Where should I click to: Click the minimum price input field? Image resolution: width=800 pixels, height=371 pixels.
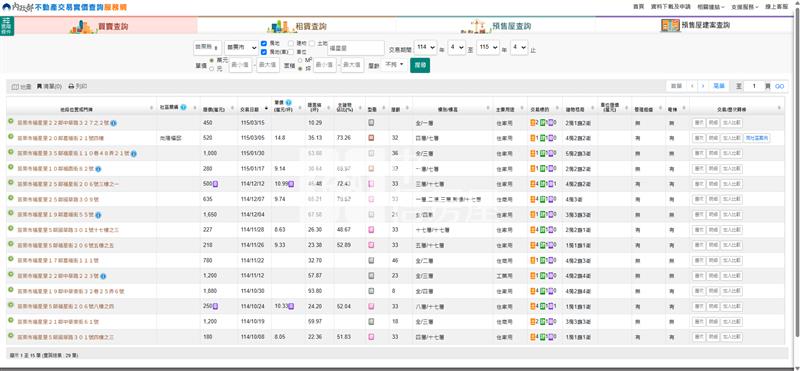coord(240,65)
